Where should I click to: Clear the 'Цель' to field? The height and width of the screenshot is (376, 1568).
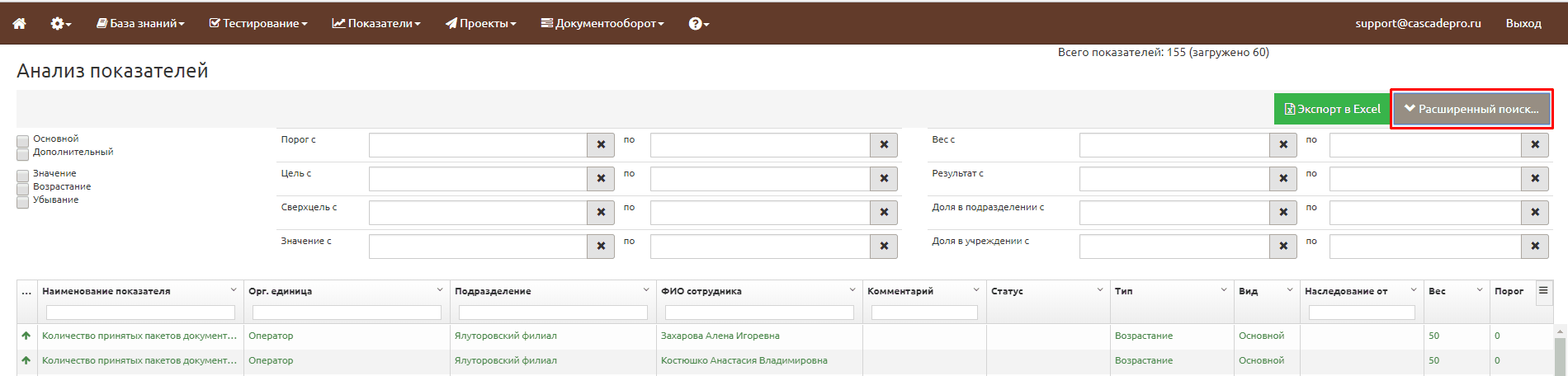884,179
